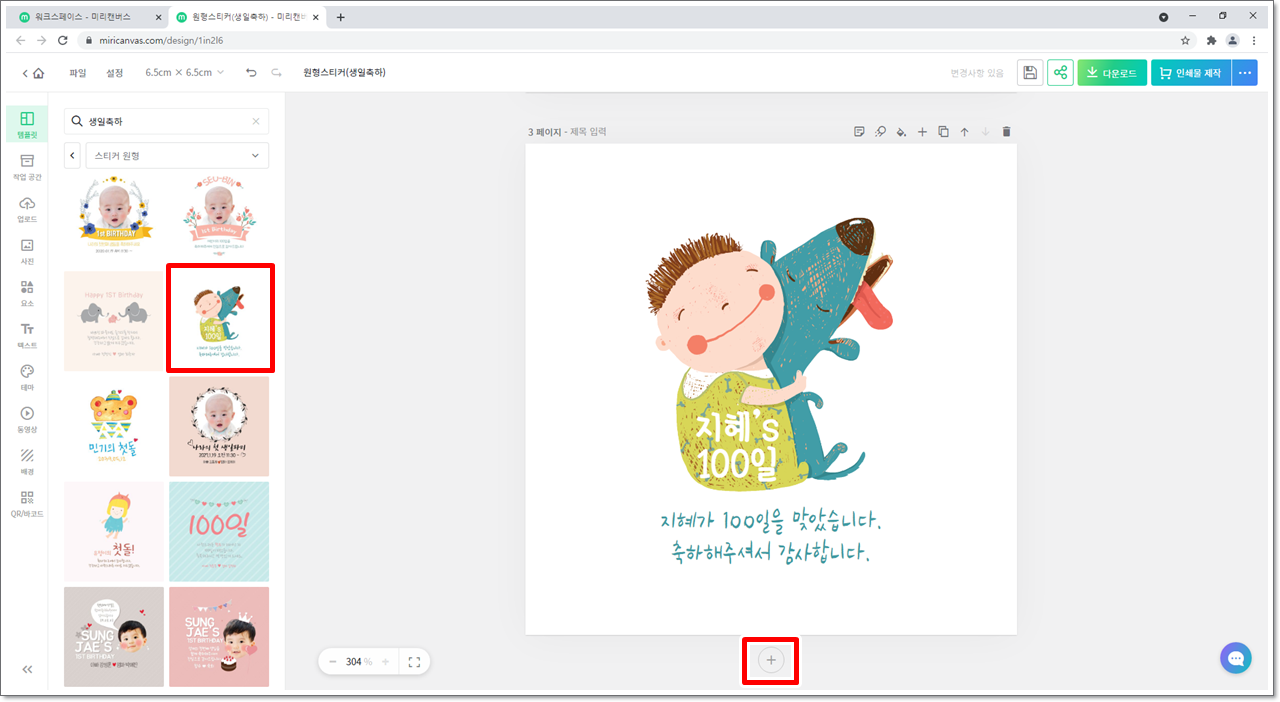Open the page animation effect icon
This screenshot has height=702, width=1280.
880,131
